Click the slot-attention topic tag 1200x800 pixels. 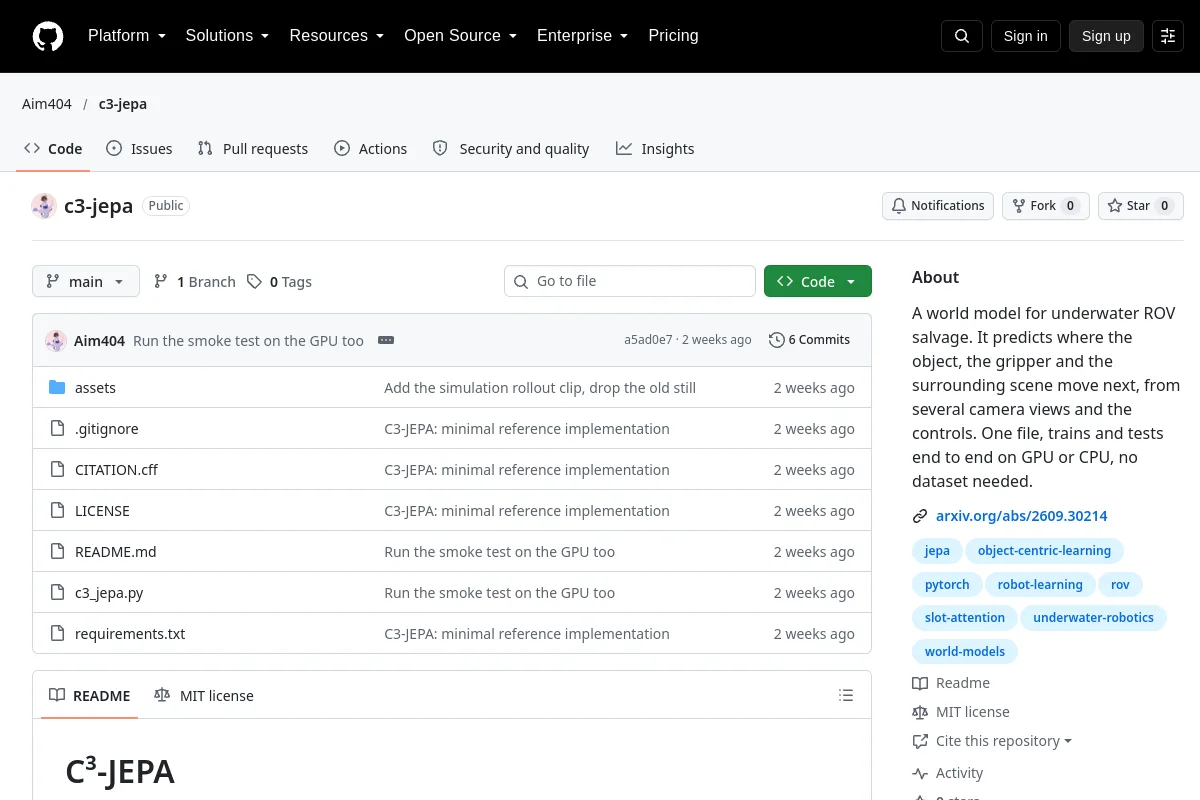pyautogui.click(x=965, y=618)
